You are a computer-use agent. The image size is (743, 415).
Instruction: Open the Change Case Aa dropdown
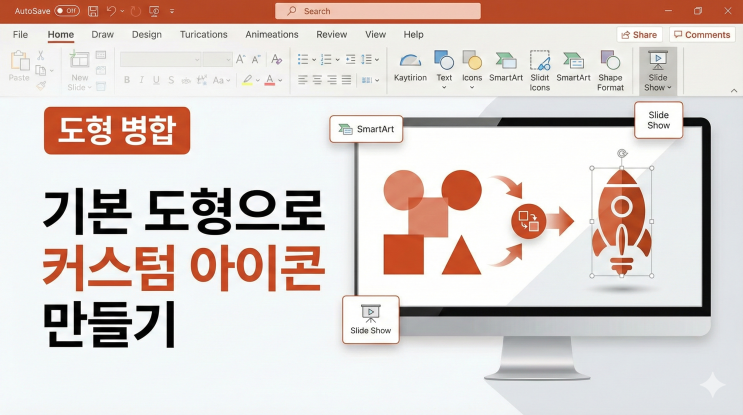coord(221,80)
